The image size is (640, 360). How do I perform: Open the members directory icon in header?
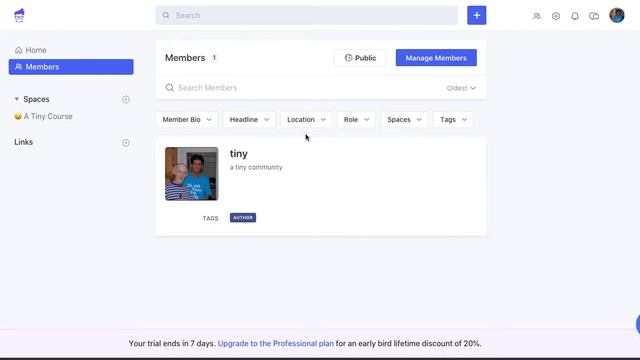pyautogui.click(x=537, y=16)
